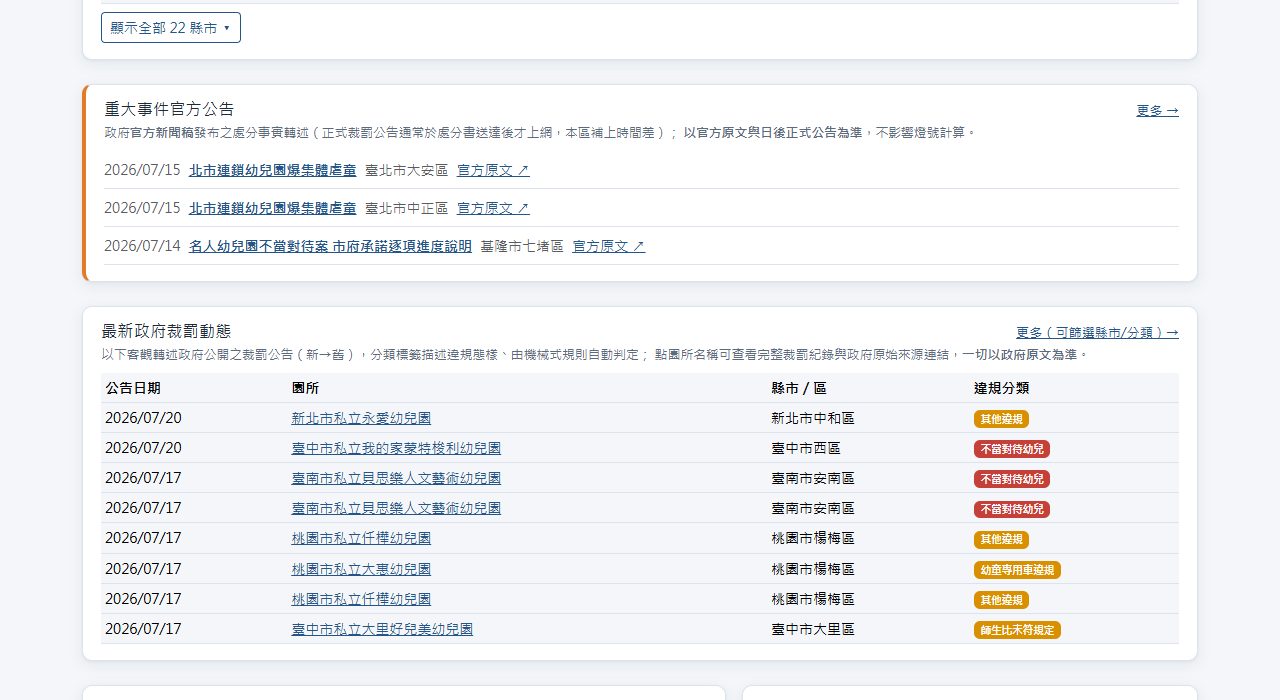Viewport: 1280px width, 700px height.
Task: Open 名人幼兒園不當對待案 市府承諾逐項進度說明
Action: click(x=330, y=246)
